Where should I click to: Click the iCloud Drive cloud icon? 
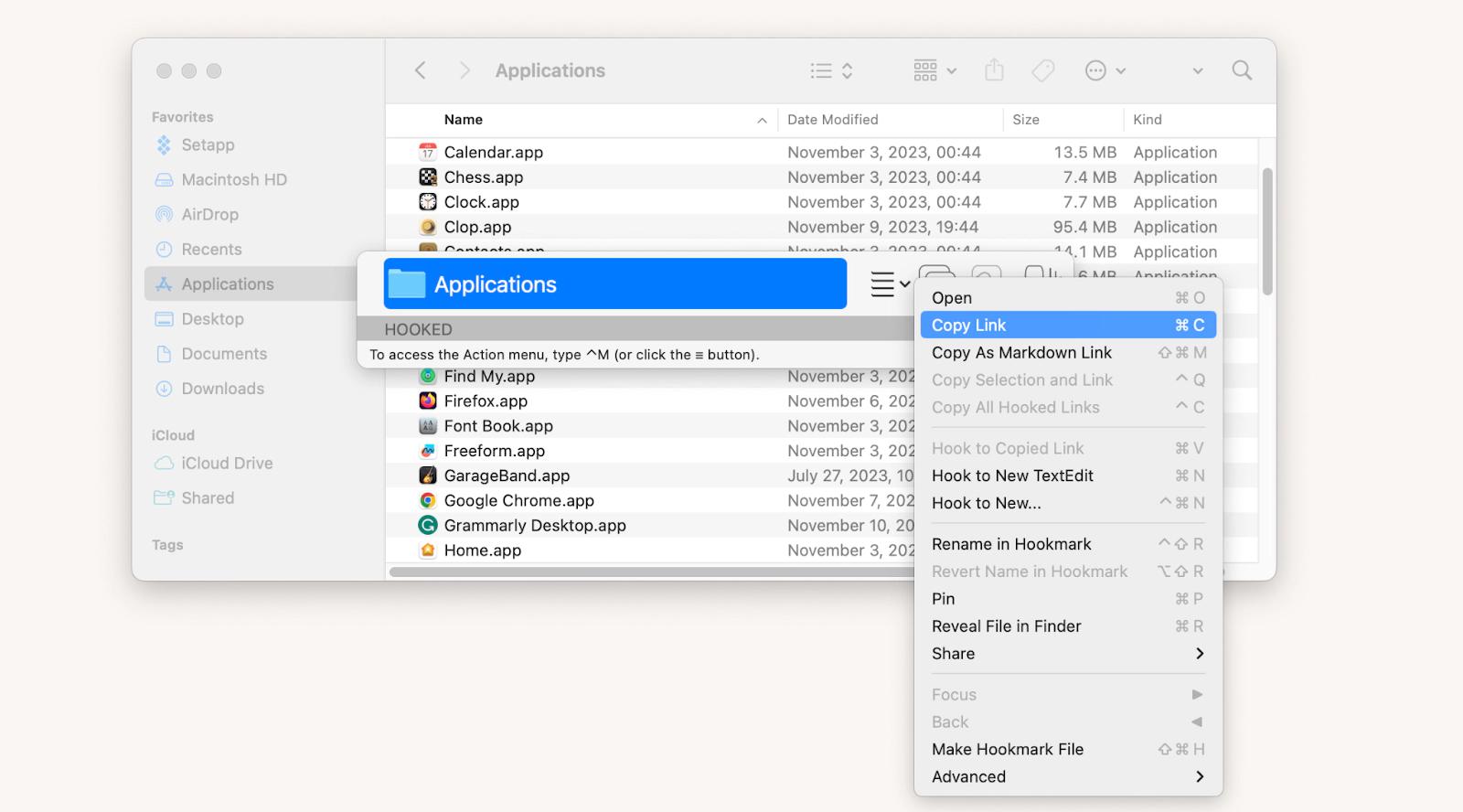(x=164, y=464)
